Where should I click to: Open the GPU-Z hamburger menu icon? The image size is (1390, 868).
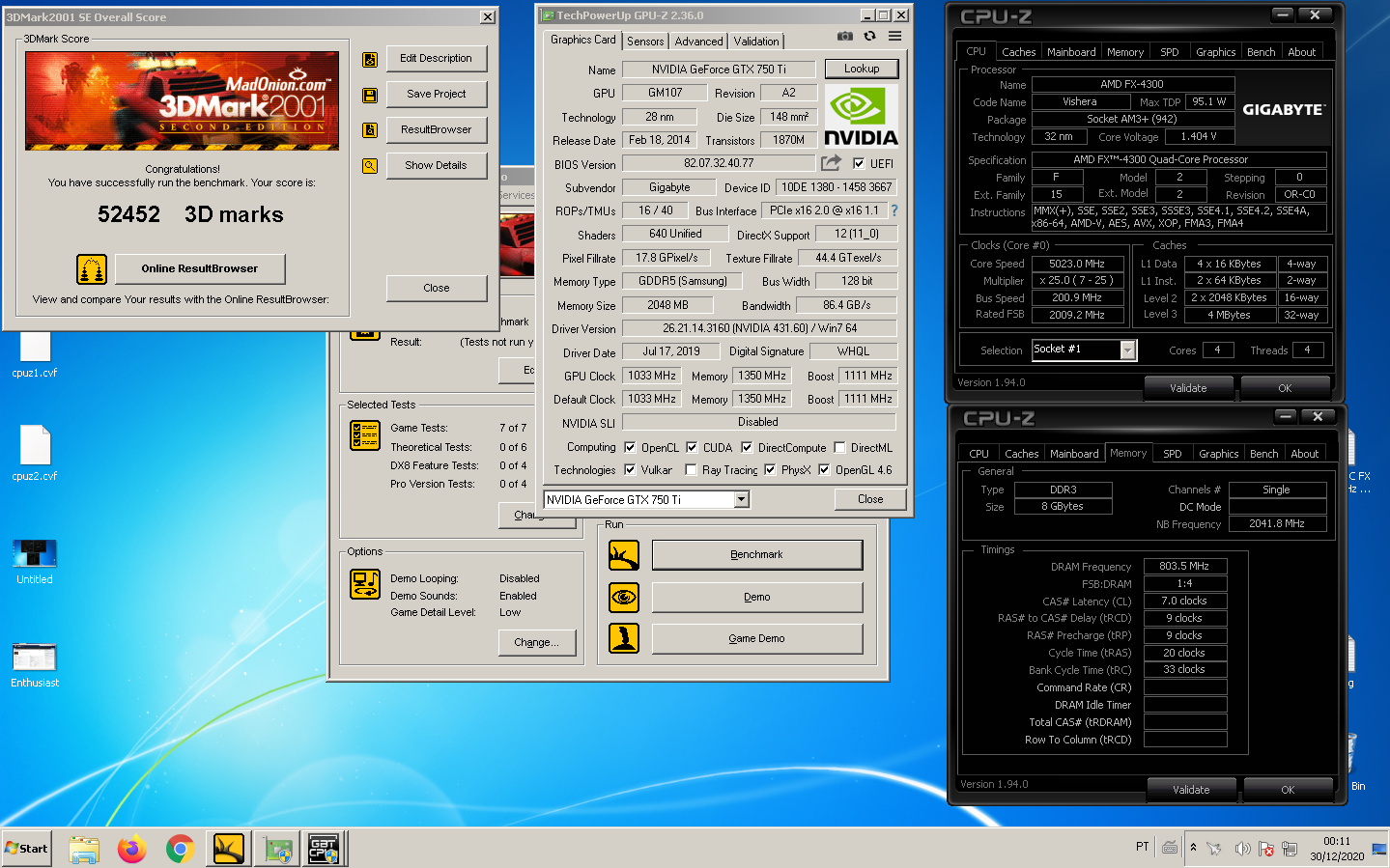(x=895, y=36)
